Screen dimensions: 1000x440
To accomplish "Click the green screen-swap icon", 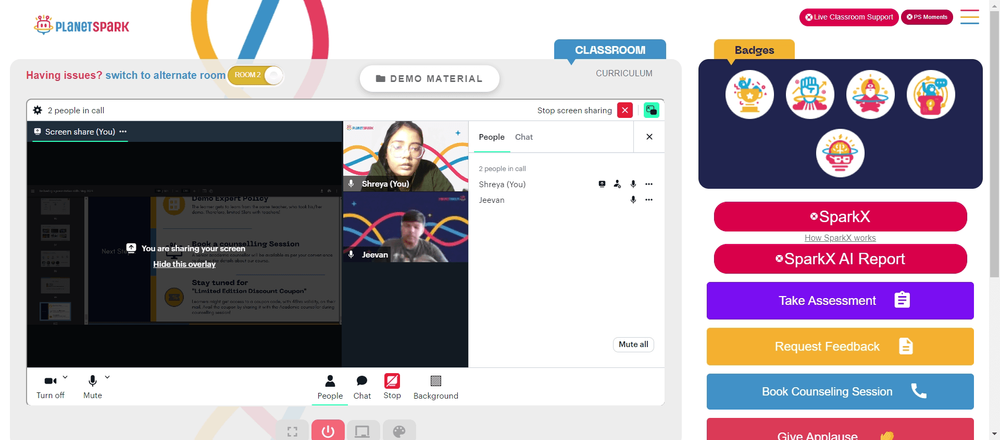I will [x=651, y=110].
